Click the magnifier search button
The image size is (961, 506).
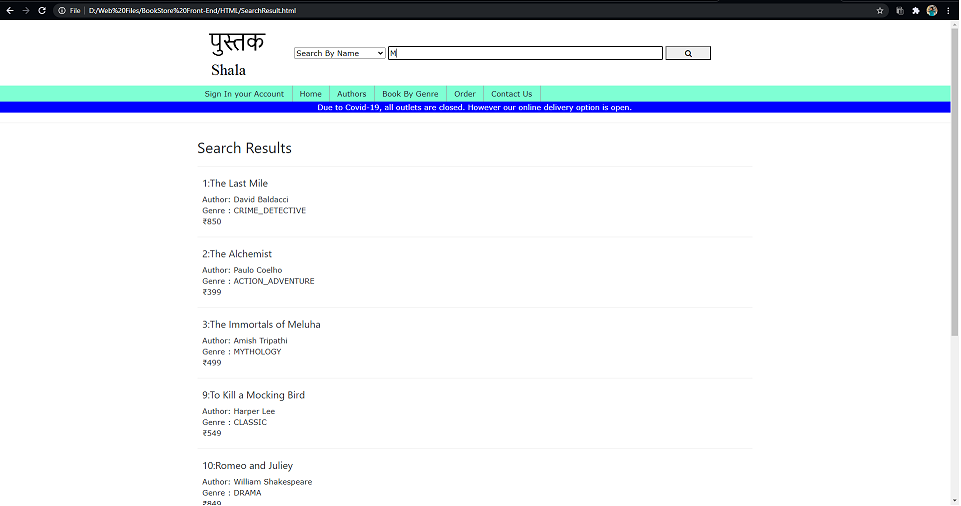click(688, 53)
